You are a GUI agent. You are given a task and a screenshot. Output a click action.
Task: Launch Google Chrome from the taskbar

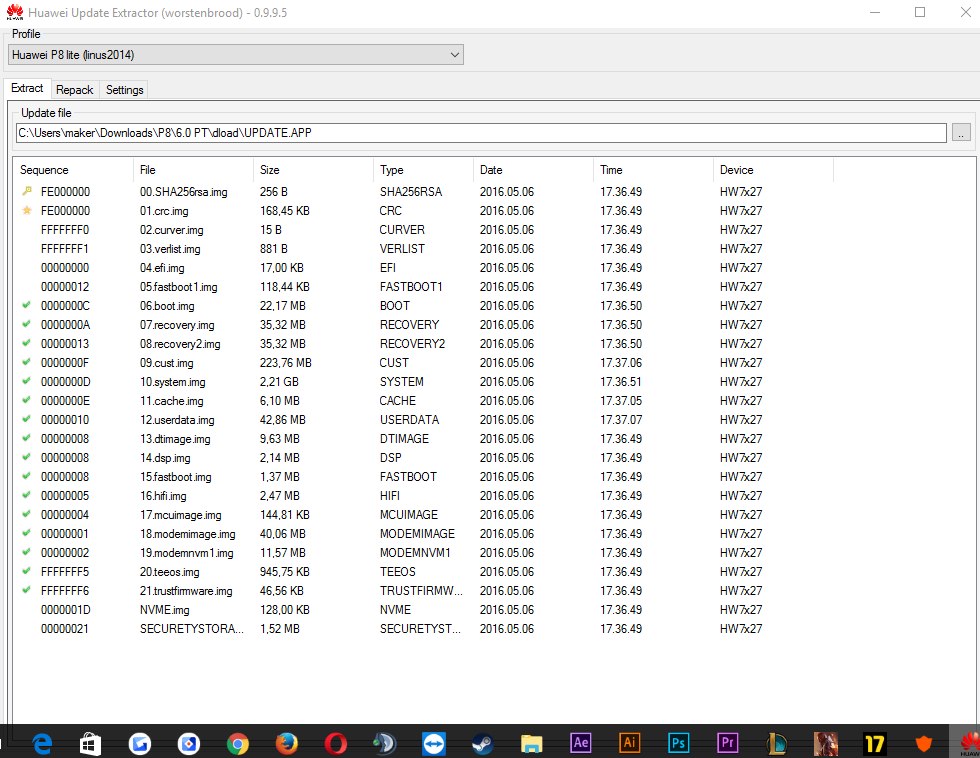click(x=238, y=744)
